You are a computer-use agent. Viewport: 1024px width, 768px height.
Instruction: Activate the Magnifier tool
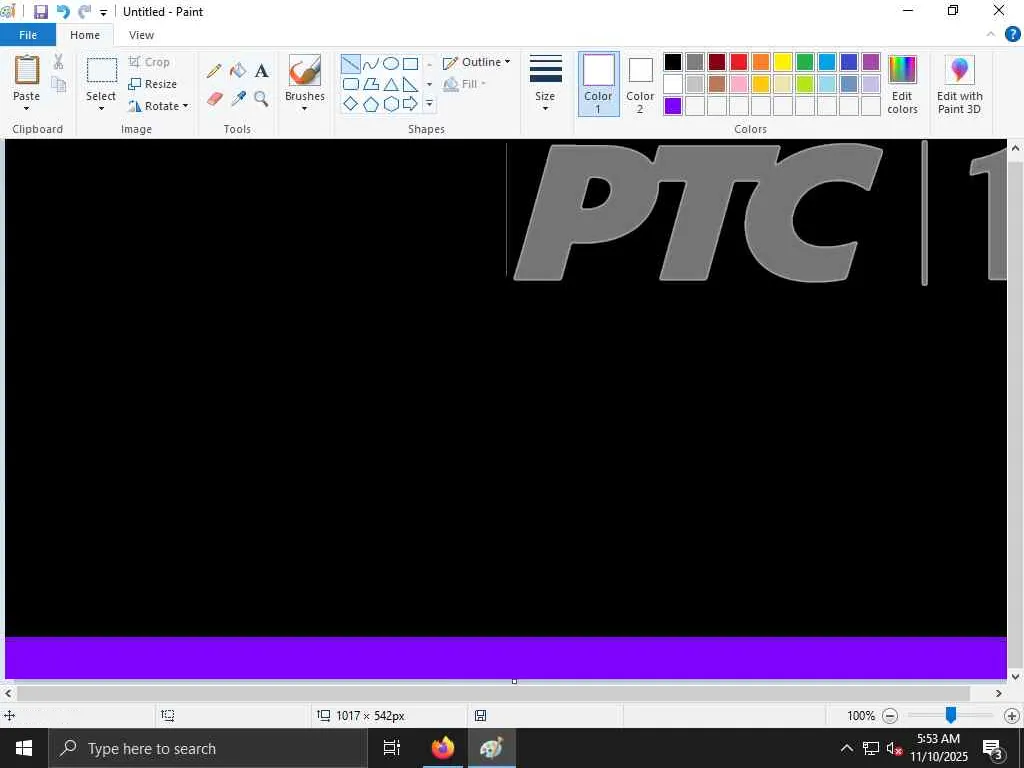(261, 99)
